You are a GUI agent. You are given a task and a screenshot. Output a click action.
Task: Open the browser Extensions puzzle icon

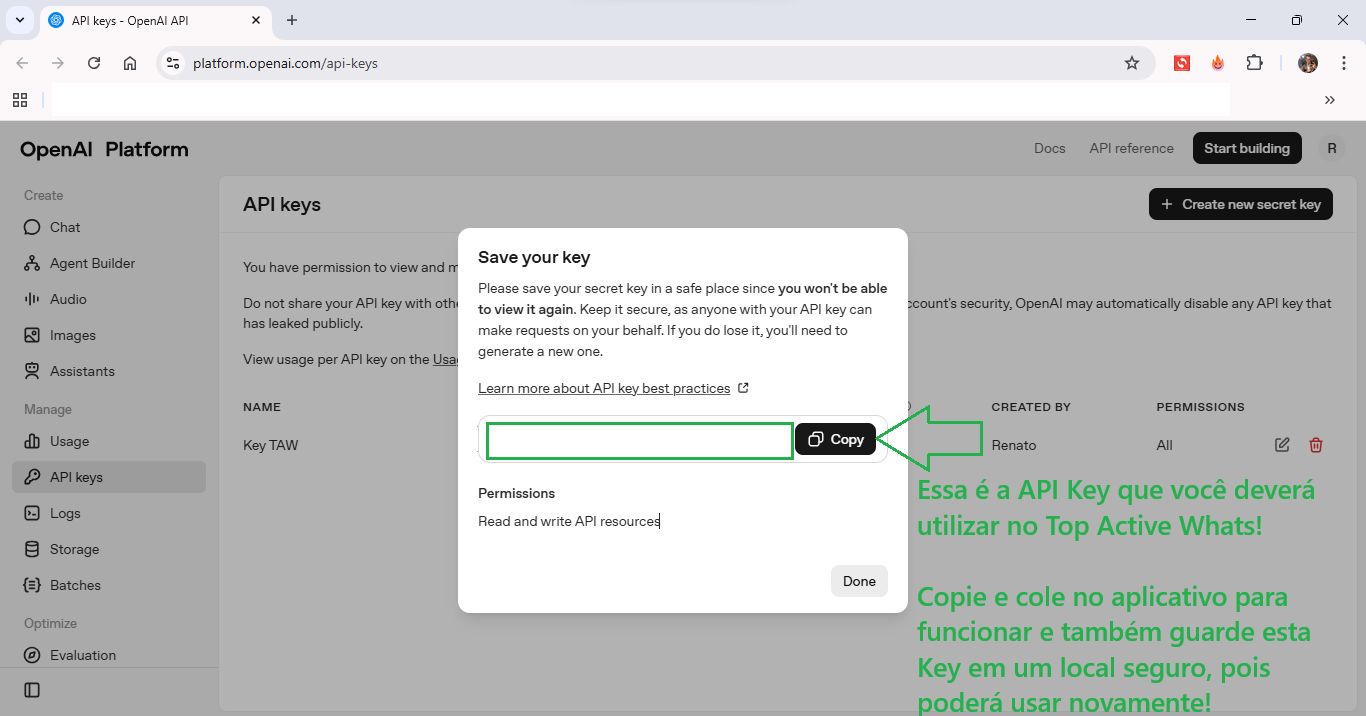pos(1254,63)
